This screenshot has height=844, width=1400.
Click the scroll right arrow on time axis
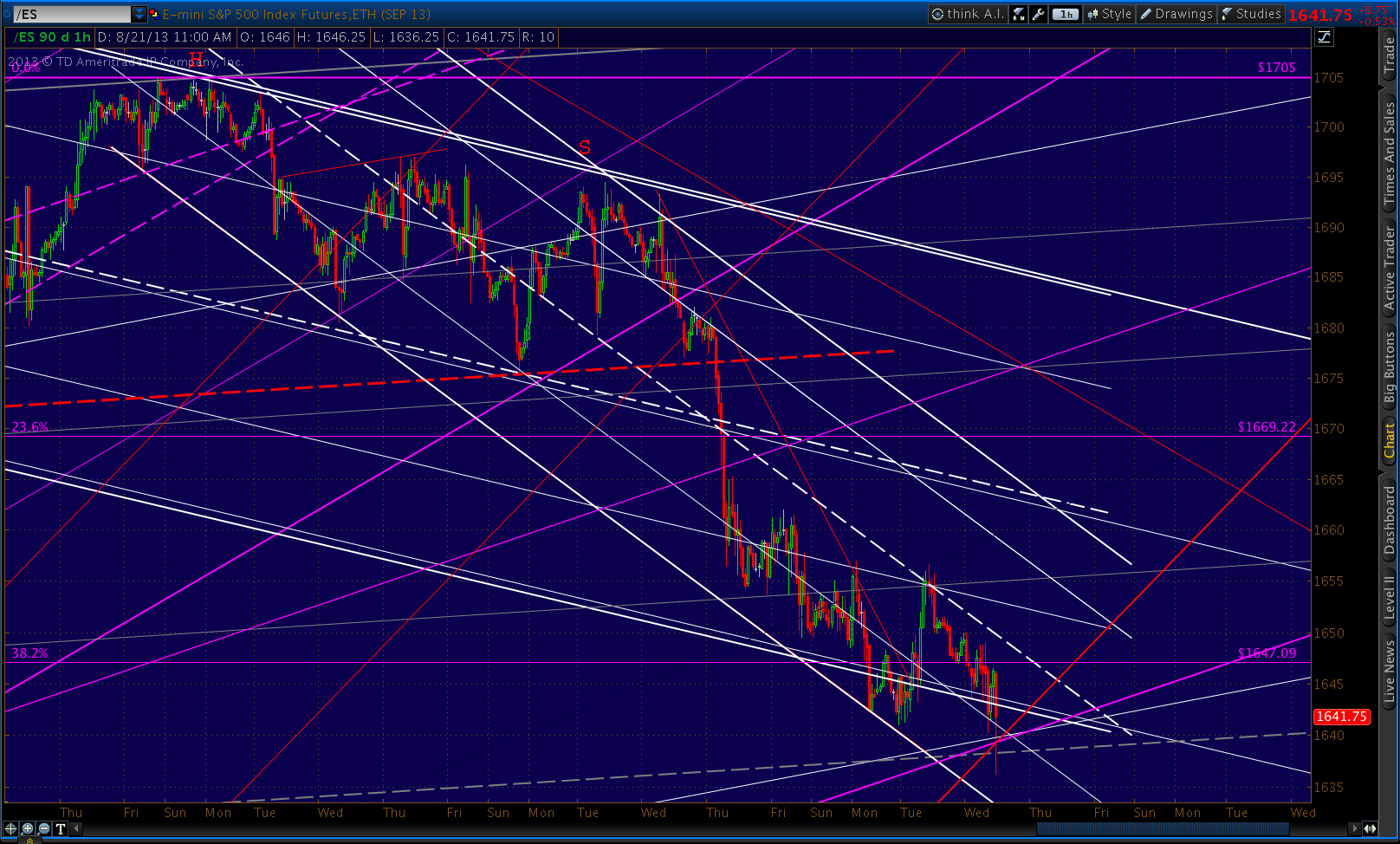[1354, 828]
